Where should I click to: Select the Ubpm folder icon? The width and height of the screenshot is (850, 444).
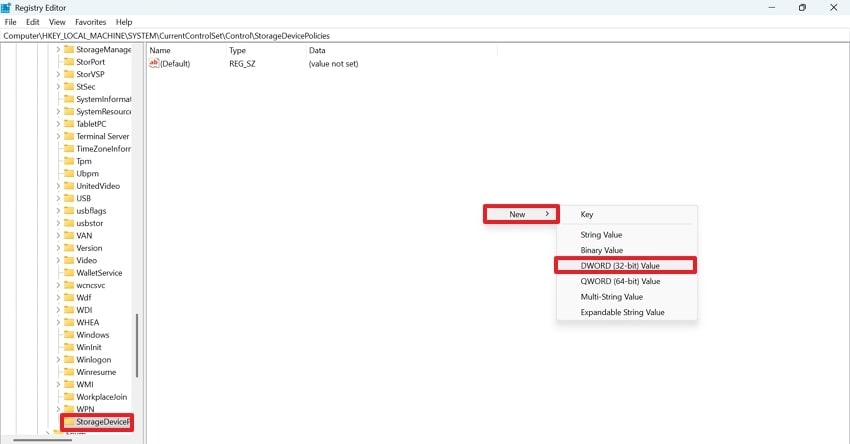click(x=69, y=173)
